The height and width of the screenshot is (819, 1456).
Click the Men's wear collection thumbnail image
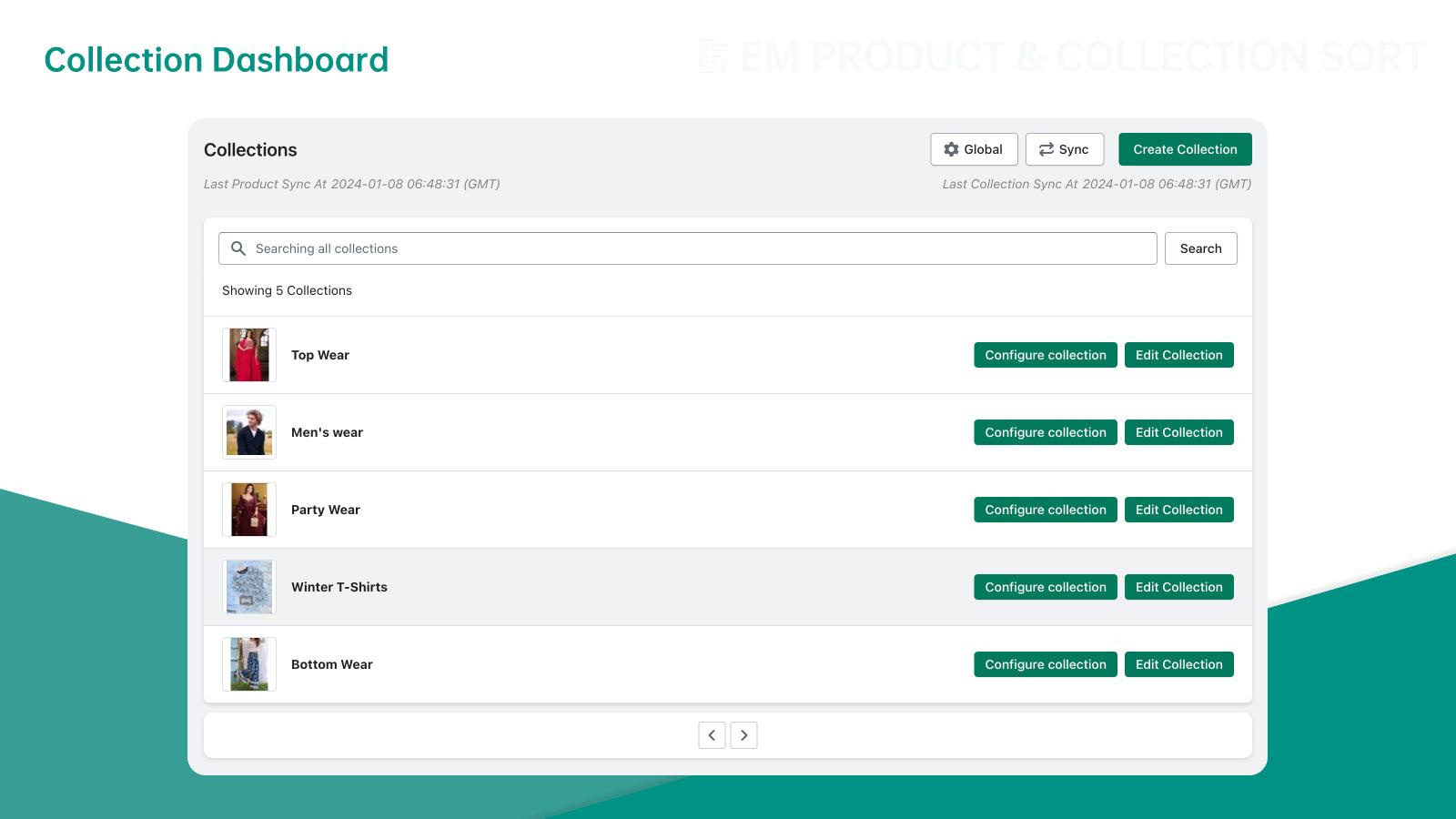point(248,432)
